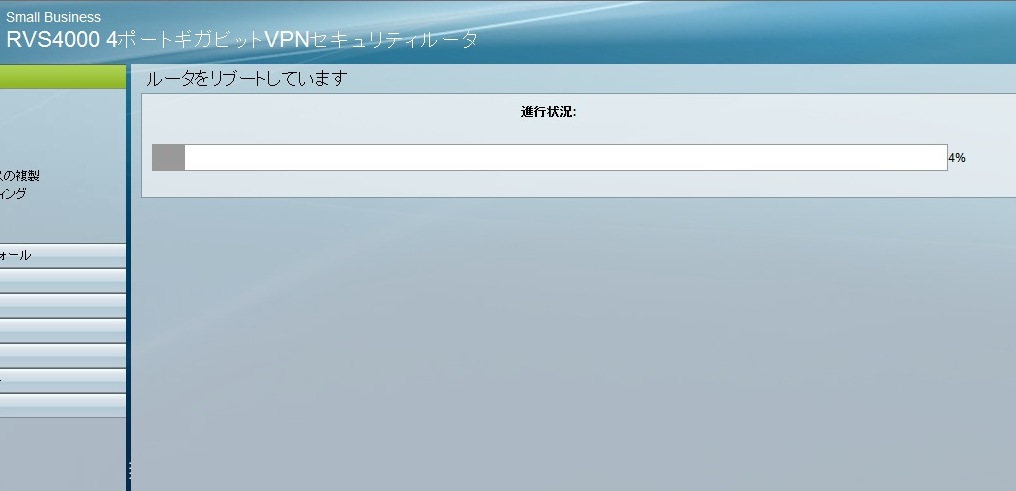This screenshot has height=491, width=1016.
Task: Click the ルータをリブートしています heading
Action: tap(247, 79)
